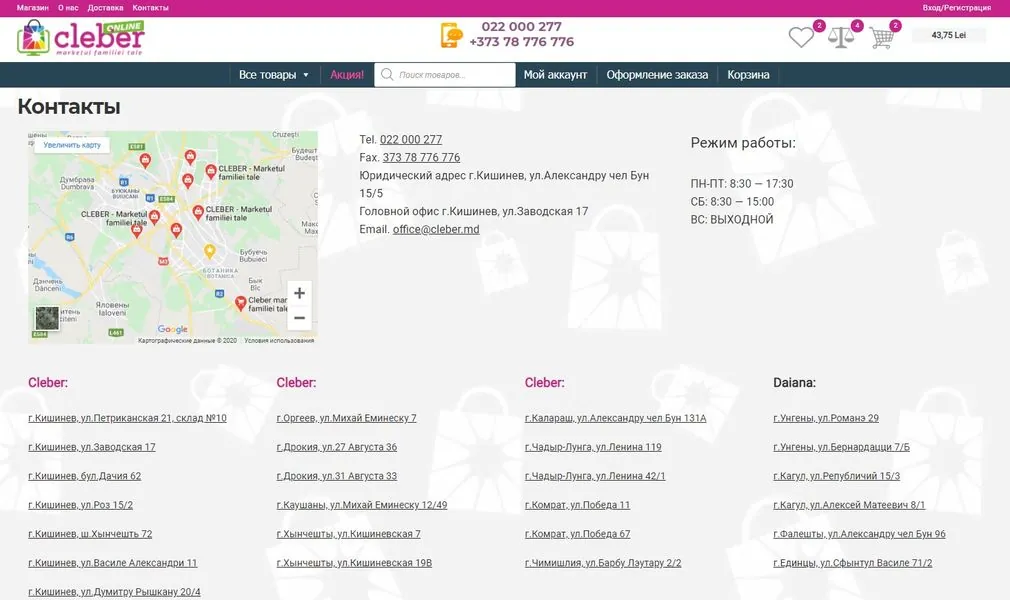
Task: Expand the Все товары dropdown
Action: [x=274, y=75]
